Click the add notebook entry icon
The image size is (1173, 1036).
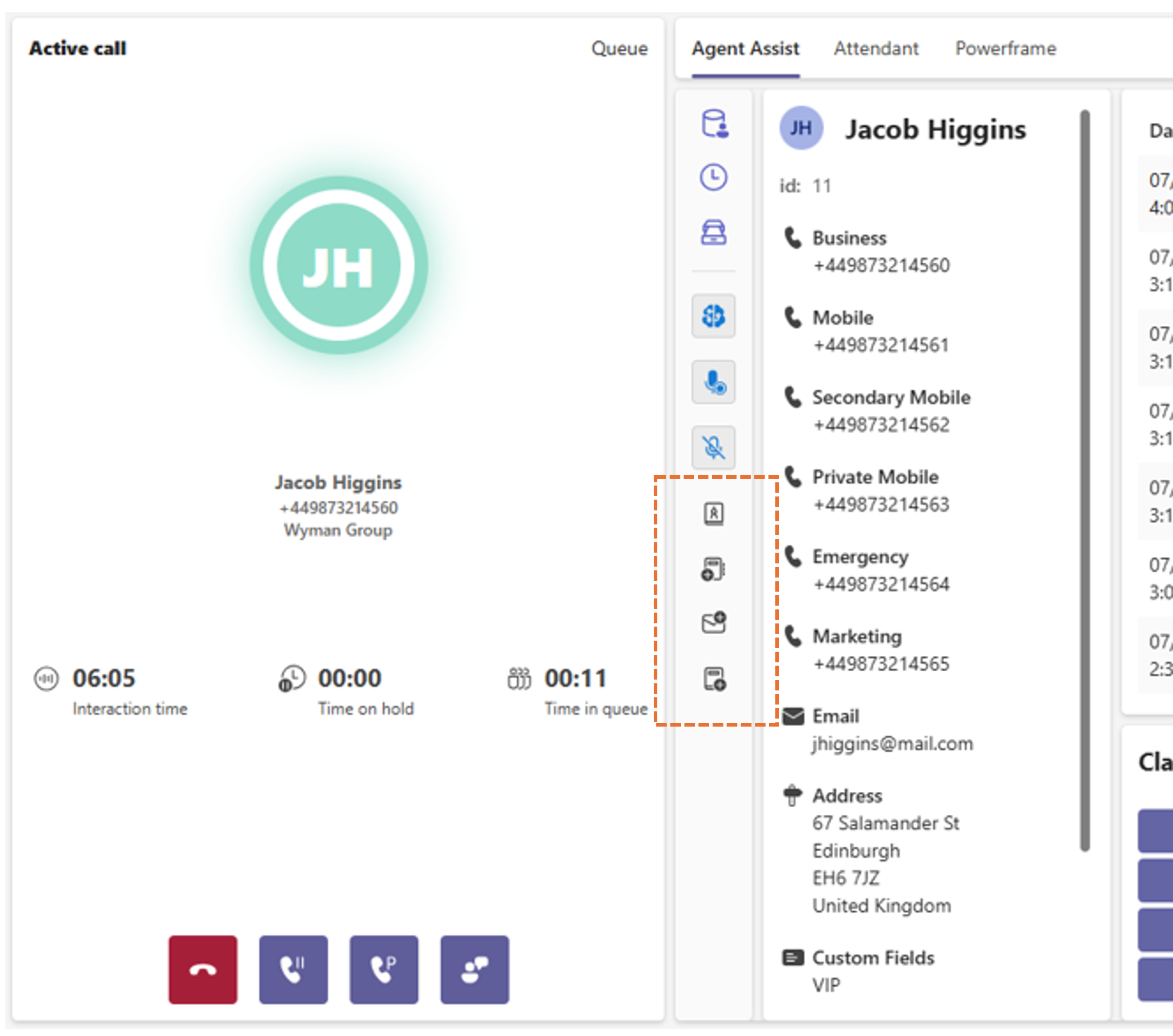tap(713, 569)
